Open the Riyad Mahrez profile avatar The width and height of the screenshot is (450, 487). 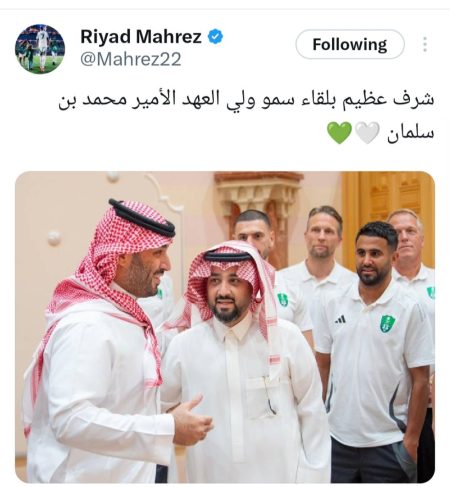tap(40, 49)
